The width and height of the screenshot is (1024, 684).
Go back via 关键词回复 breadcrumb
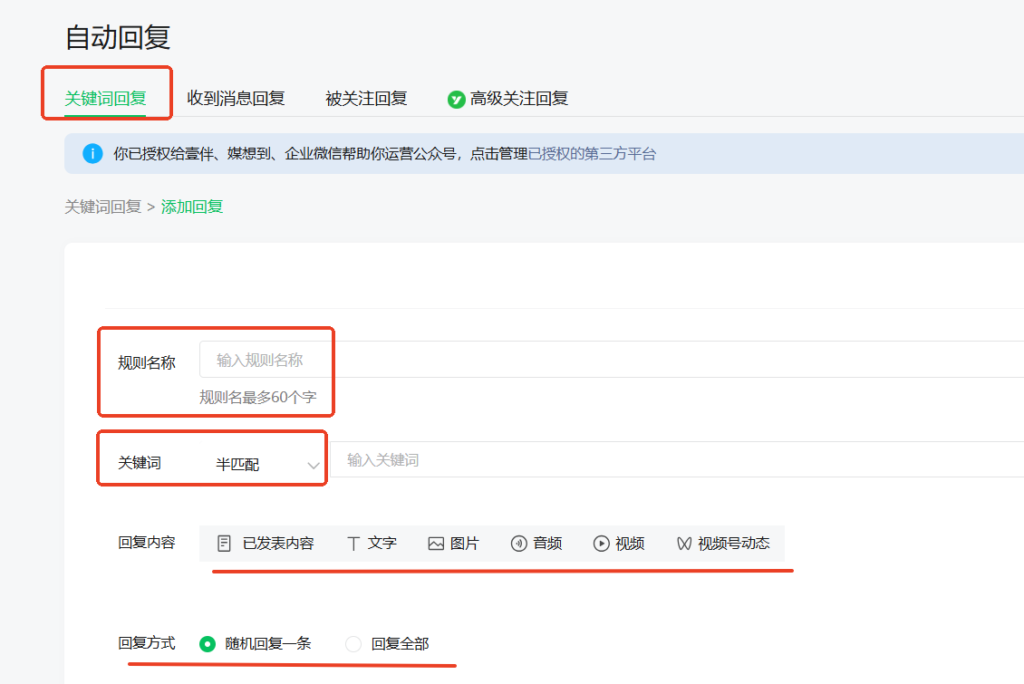click(x=103, y=207)
